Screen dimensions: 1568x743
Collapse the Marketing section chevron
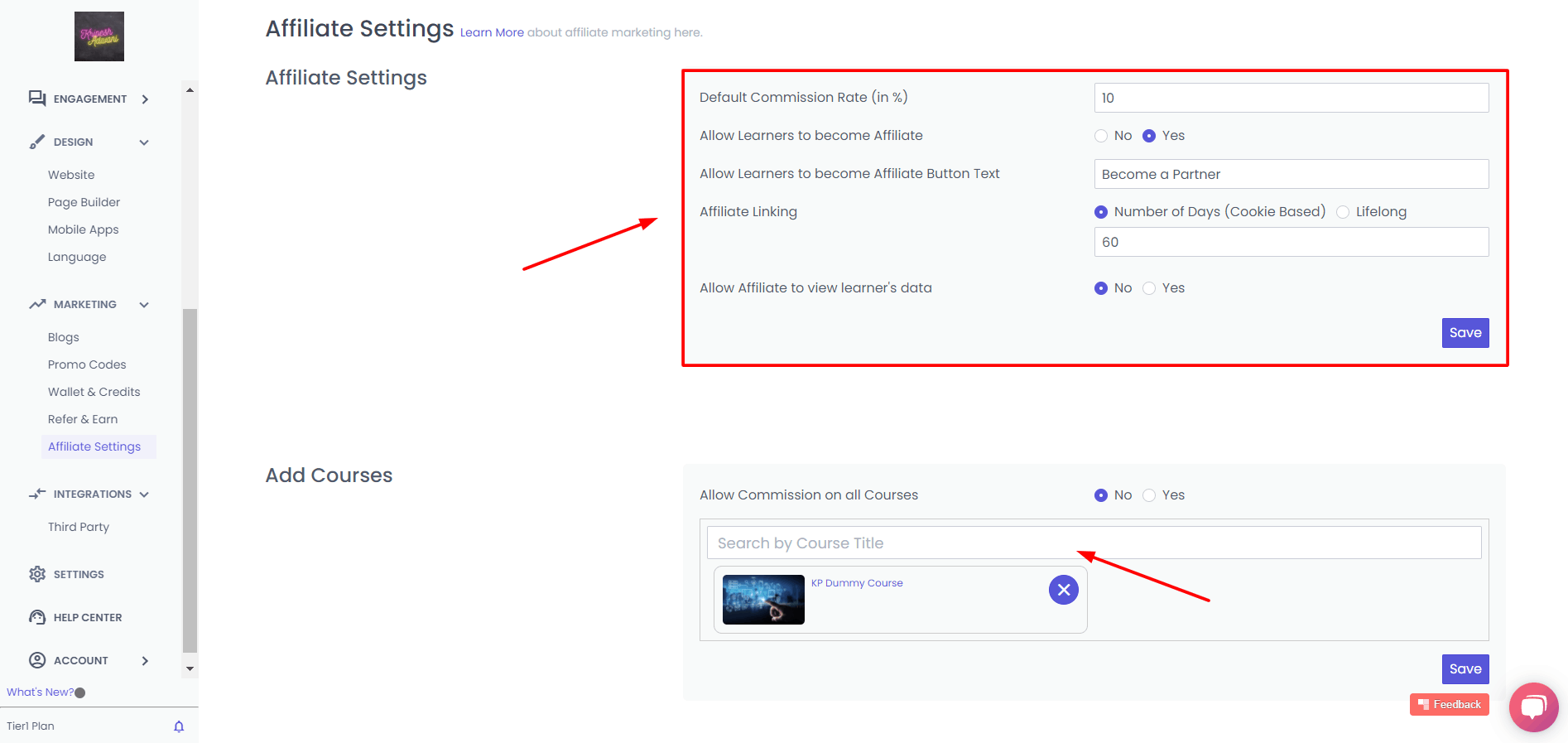[x=144, y=305]
